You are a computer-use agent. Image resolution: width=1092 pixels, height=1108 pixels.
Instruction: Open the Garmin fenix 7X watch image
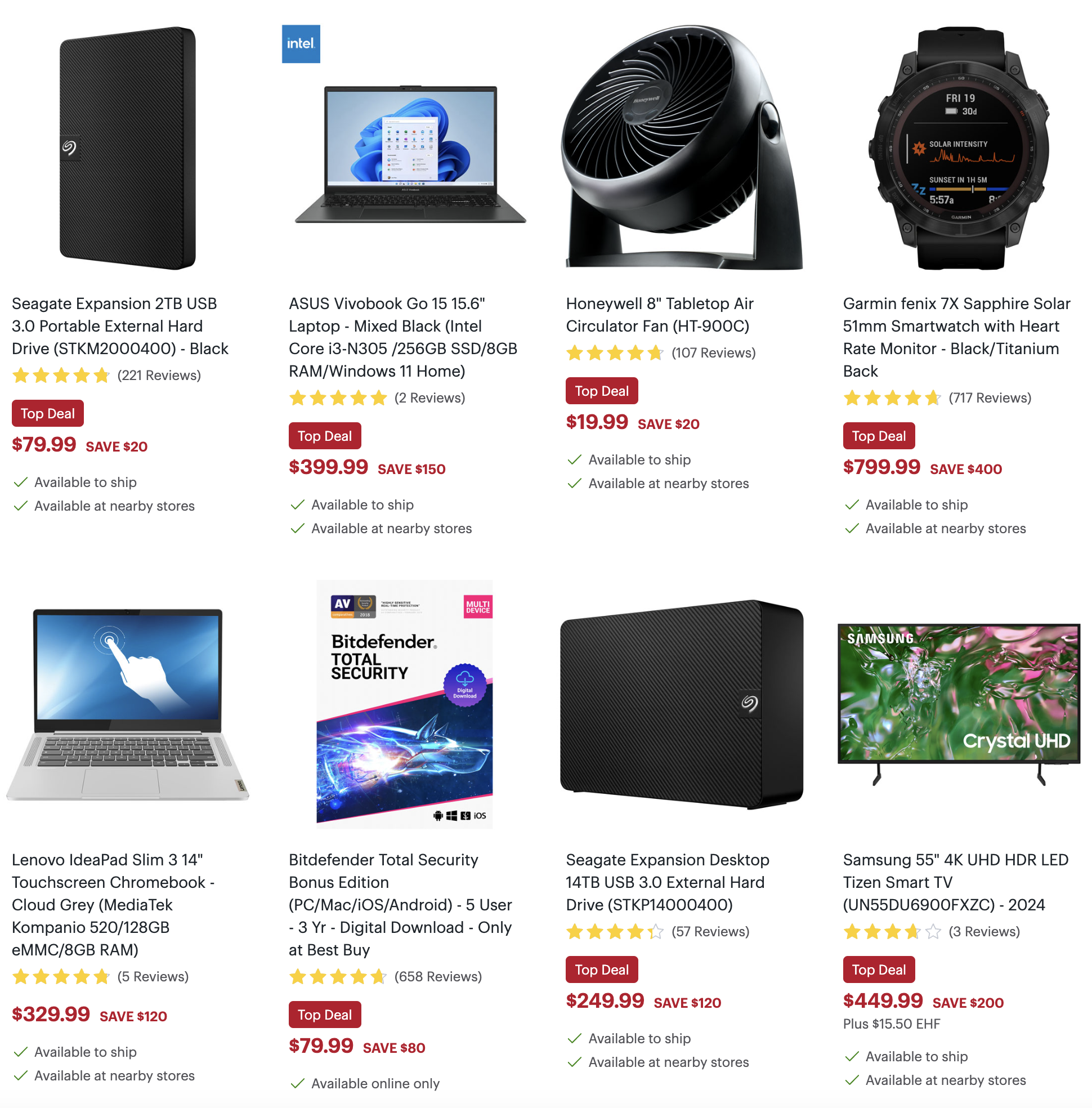(x=960, y=148)
